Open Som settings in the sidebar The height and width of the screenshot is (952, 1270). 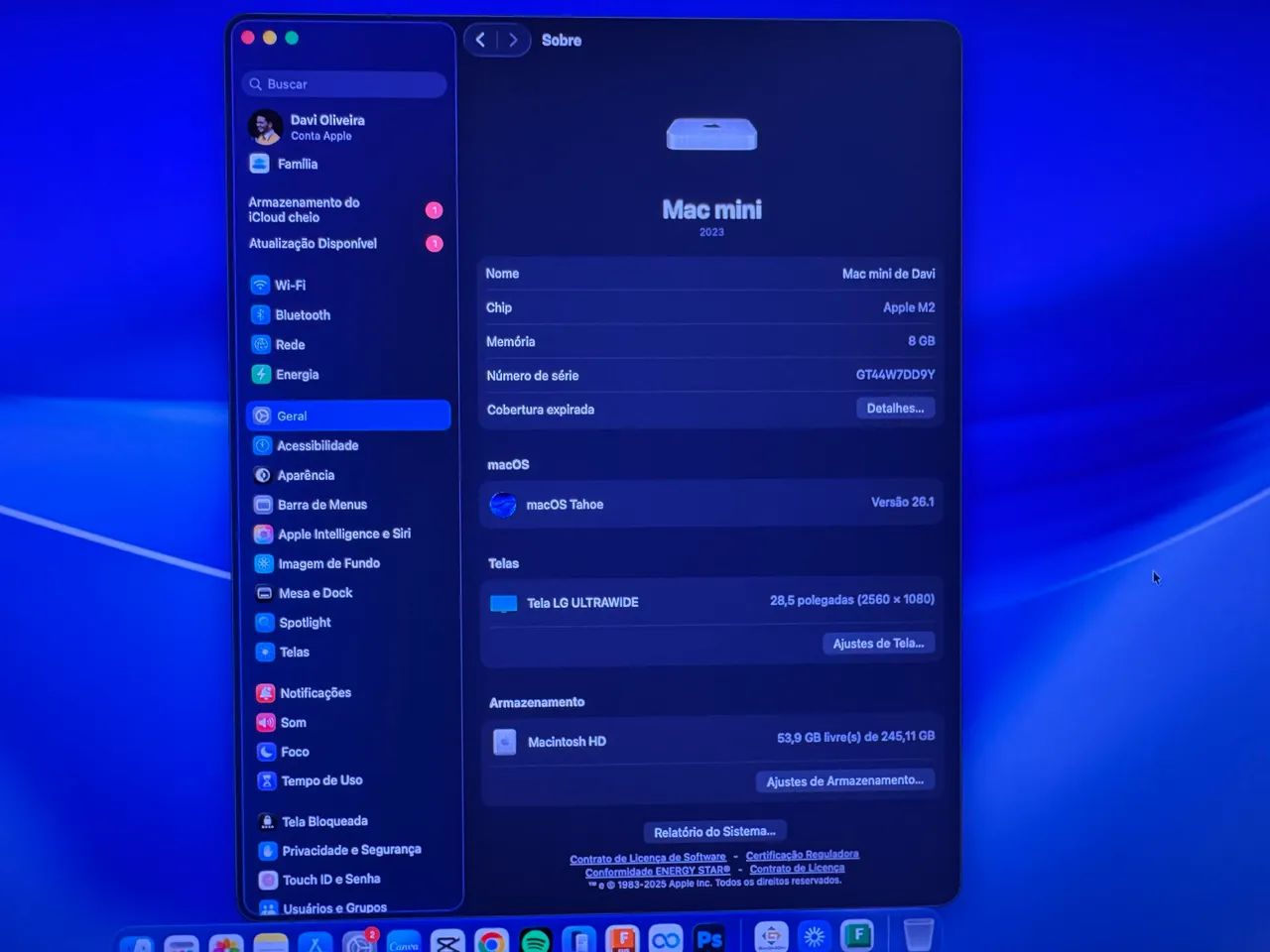point(290,722)
